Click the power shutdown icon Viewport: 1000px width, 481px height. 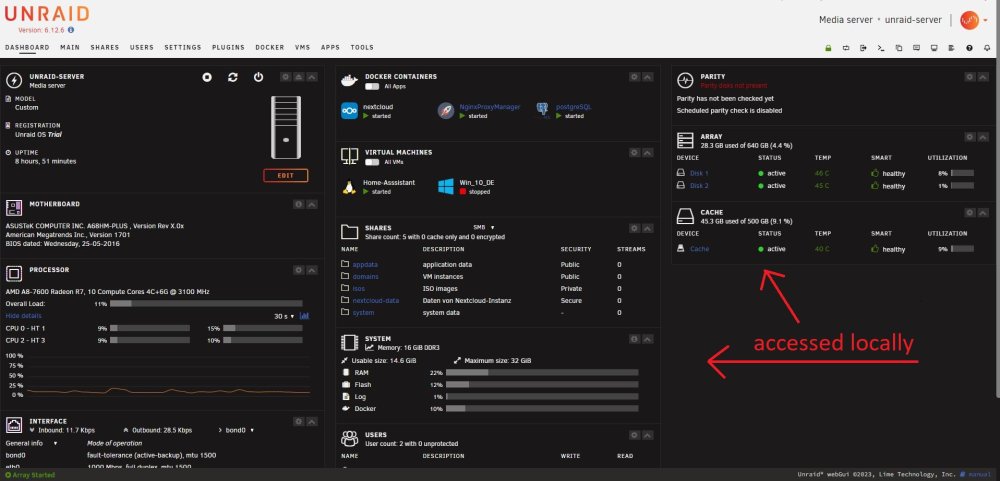[258, 77]
